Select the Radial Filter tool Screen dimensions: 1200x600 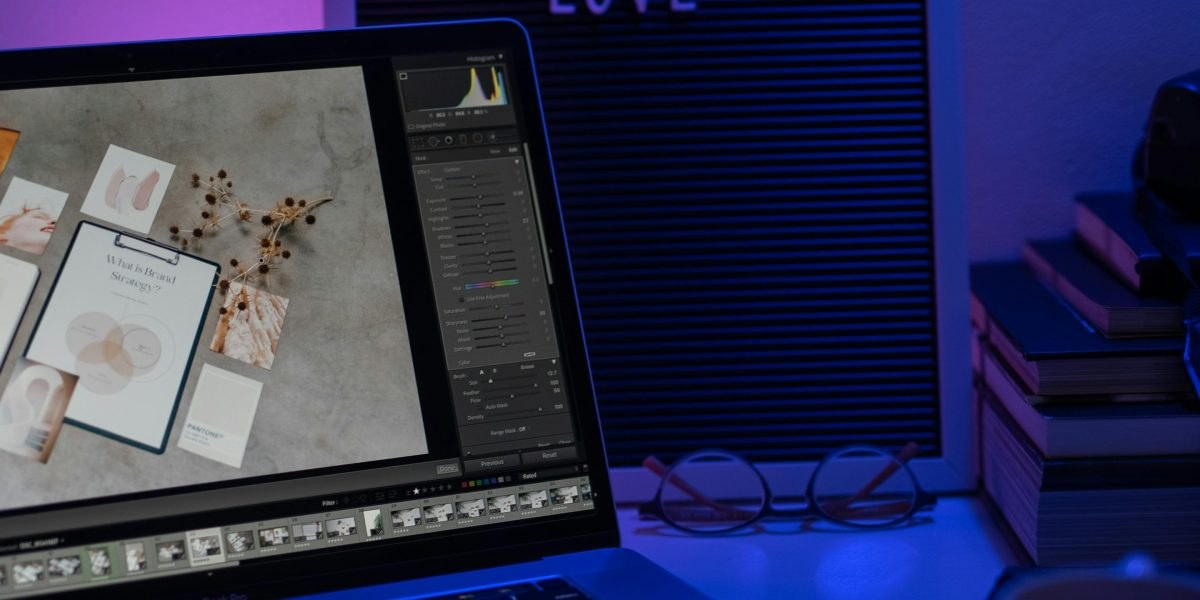point(477,138)
